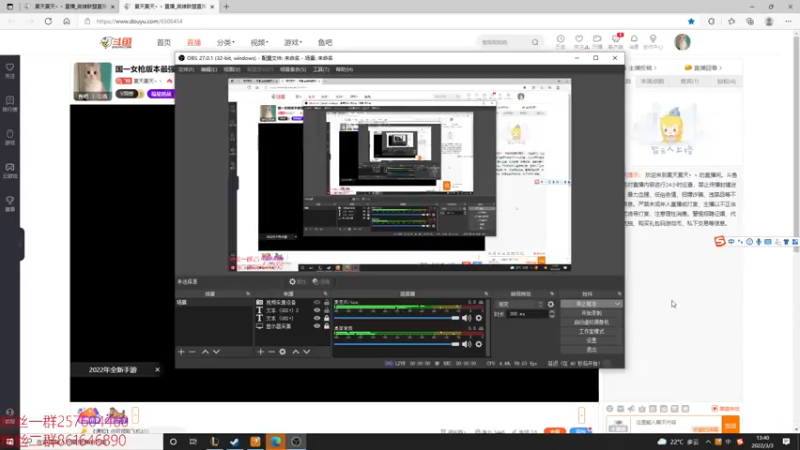The width and height of the screenshot is (800, 450).
Task: Toggle lock of the text (GDI+) 2 source
Action: (327, 310)
